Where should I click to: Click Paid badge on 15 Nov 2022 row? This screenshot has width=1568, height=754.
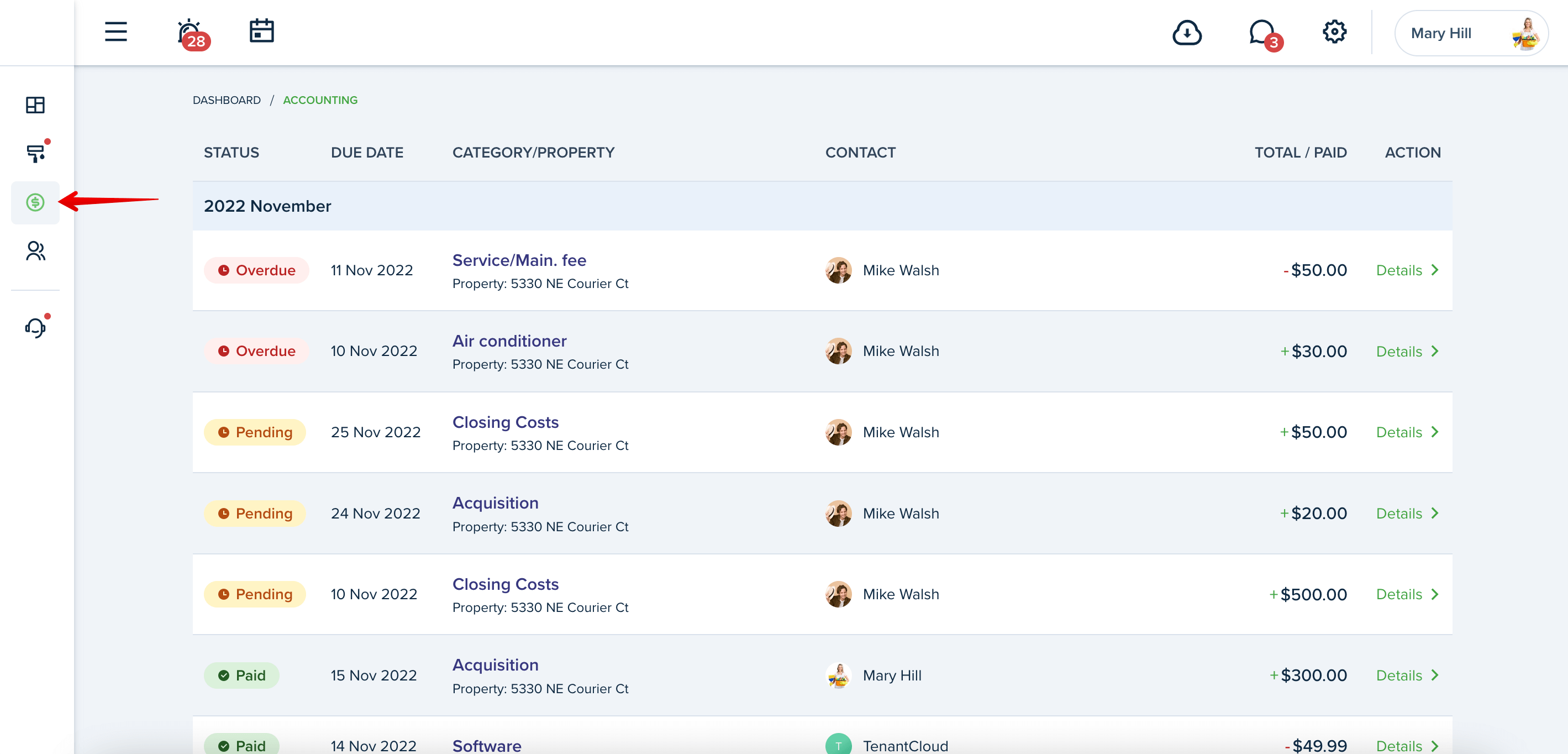click(241, 676)
